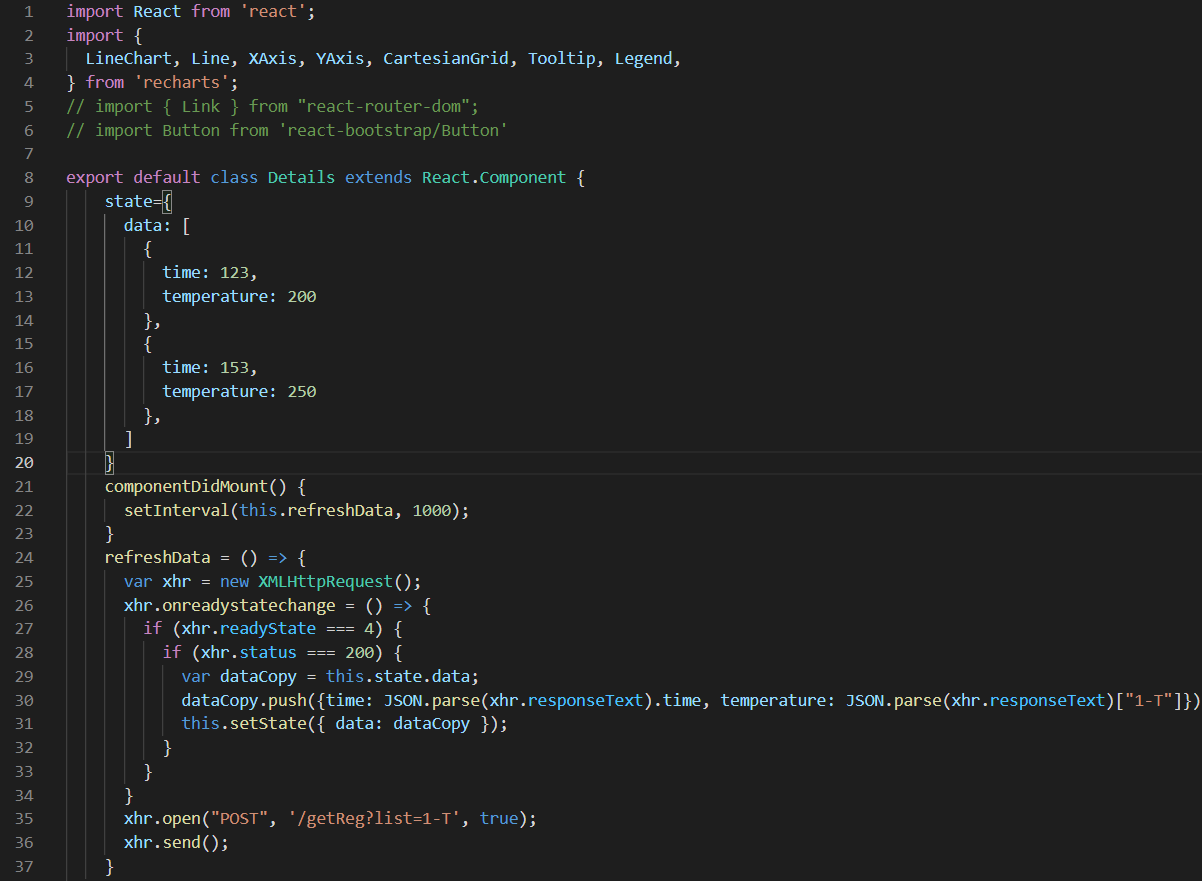This screenshot has width=1202, height=881.
Task: Click line number 20 in the gutter
Action: pos(22,463)
